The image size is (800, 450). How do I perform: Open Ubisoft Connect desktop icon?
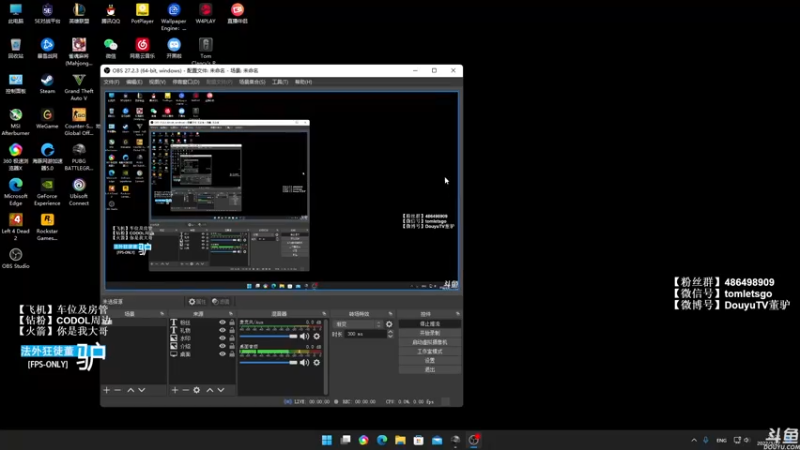(x=79, y=192)
